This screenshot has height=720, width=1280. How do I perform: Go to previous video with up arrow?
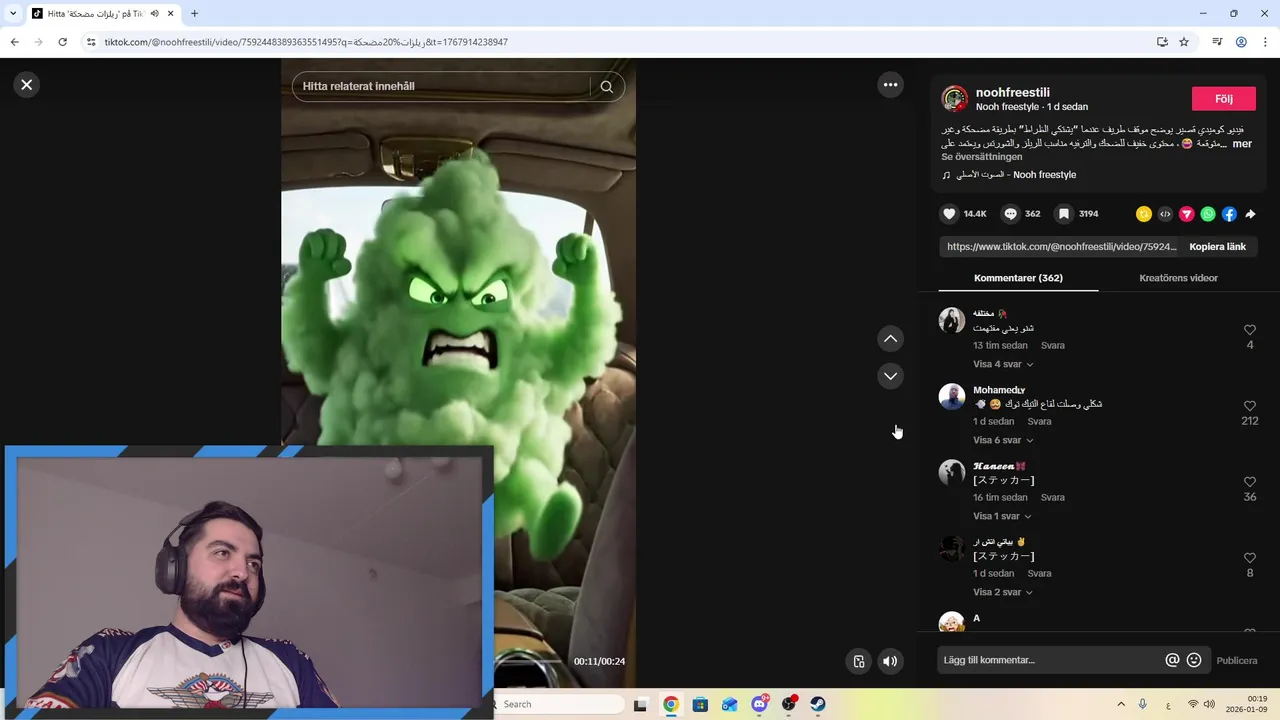coord(890,339)
